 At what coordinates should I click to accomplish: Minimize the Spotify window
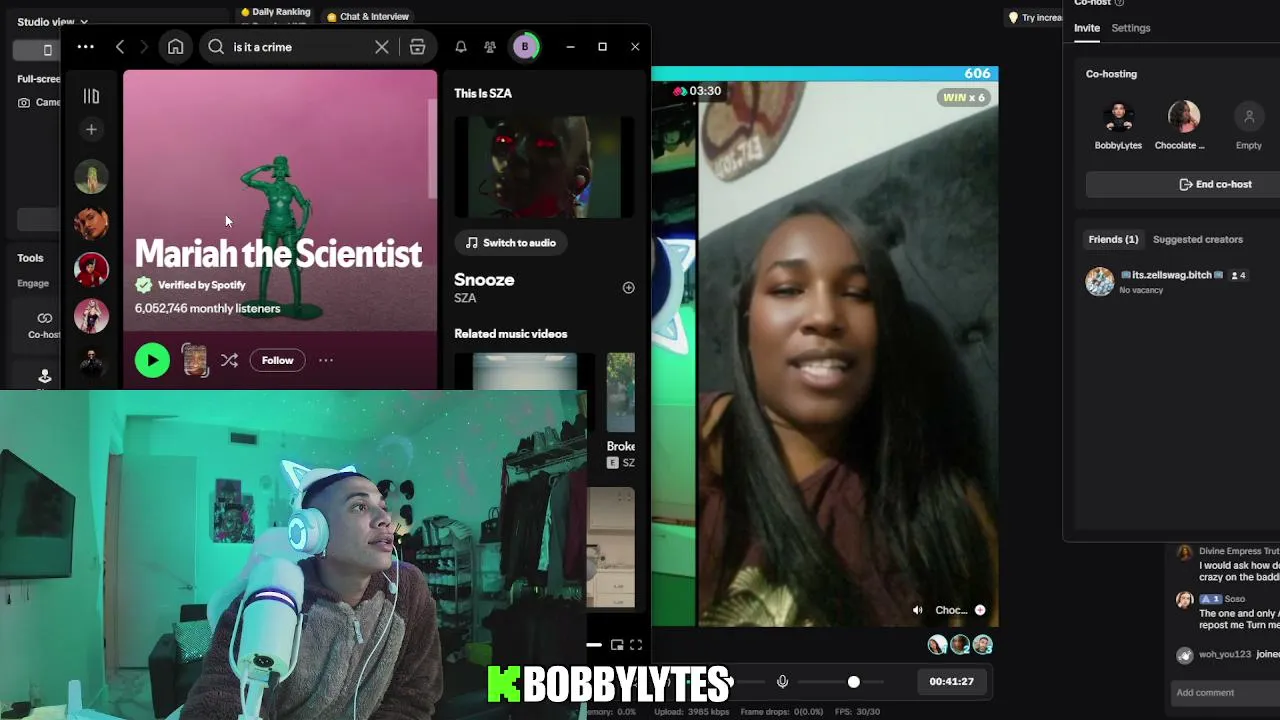(x=570, y=47)
